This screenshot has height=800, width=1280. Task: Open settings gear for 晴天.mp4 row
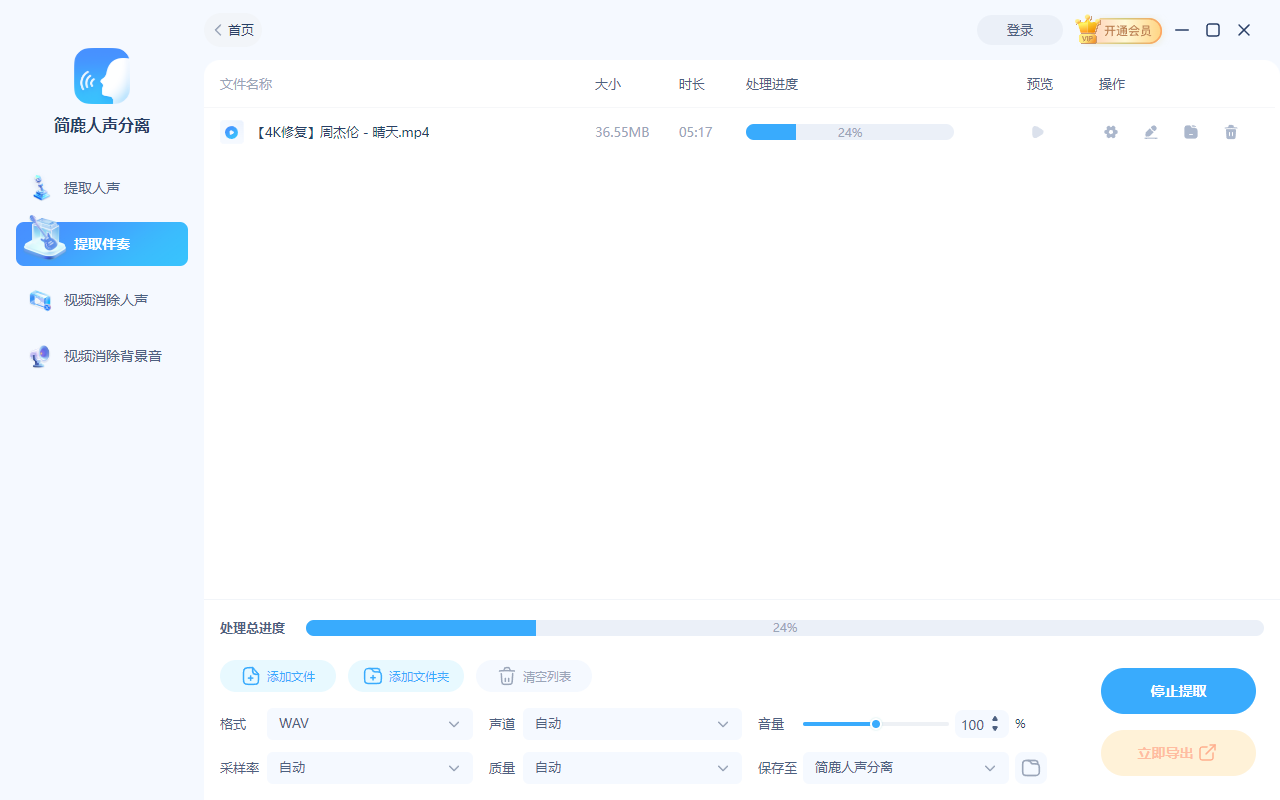coord(1110,131)
